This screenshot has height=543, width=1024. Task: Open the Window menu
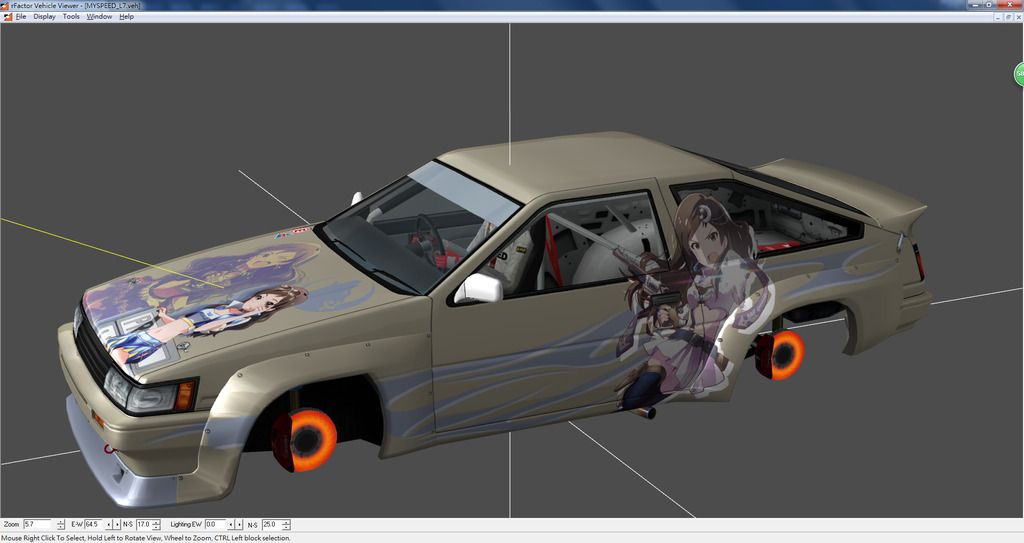99,17
